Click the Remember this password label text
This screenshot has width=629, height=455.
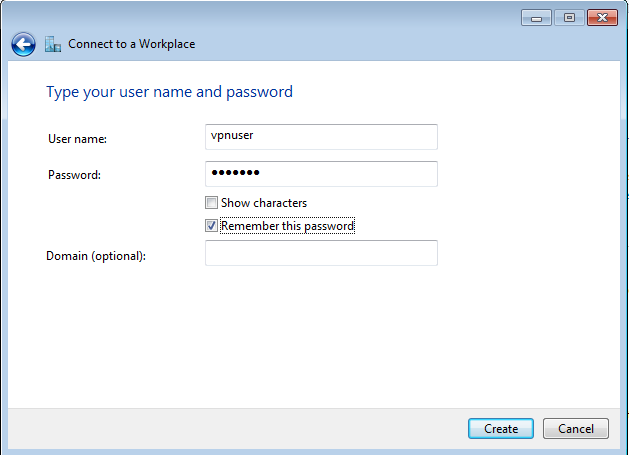tap(287, 226)
